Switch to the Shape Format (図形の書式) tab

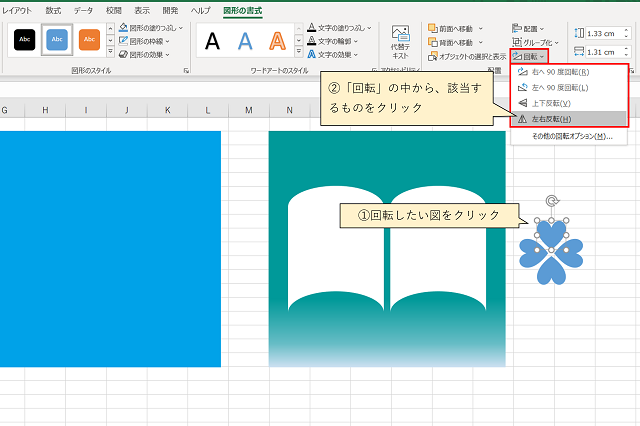(x=242, y=11)
